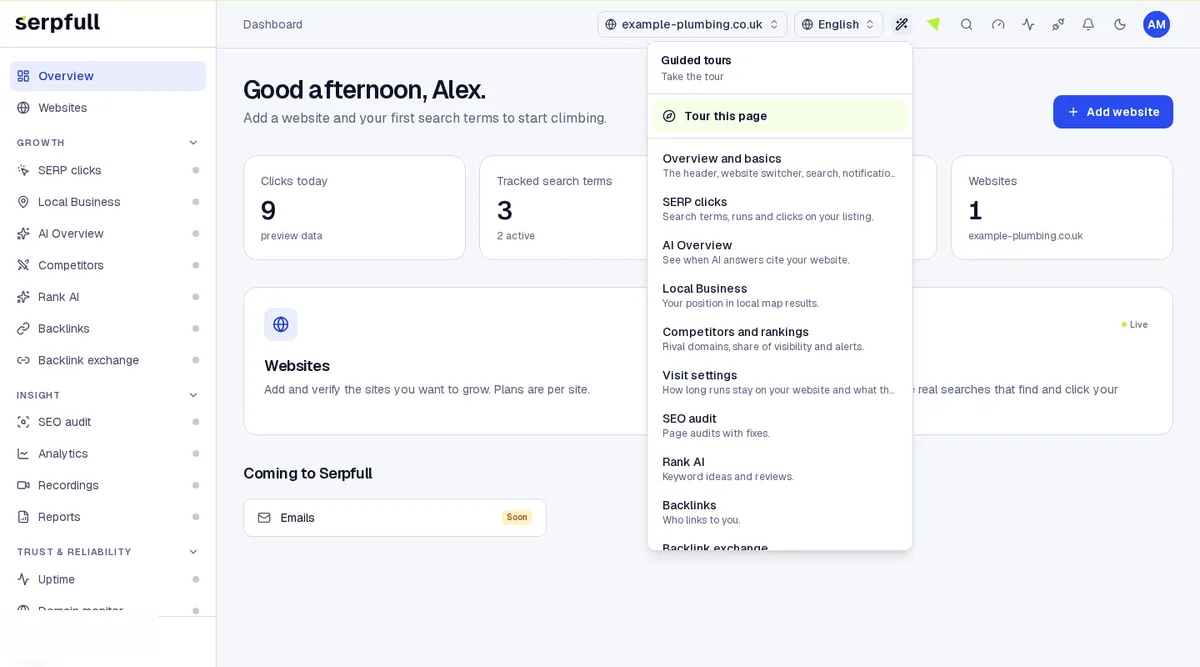This screenshot has width=1200, height=667.
Task: Open the Clicks today stat card
Action: click(355, 208)
